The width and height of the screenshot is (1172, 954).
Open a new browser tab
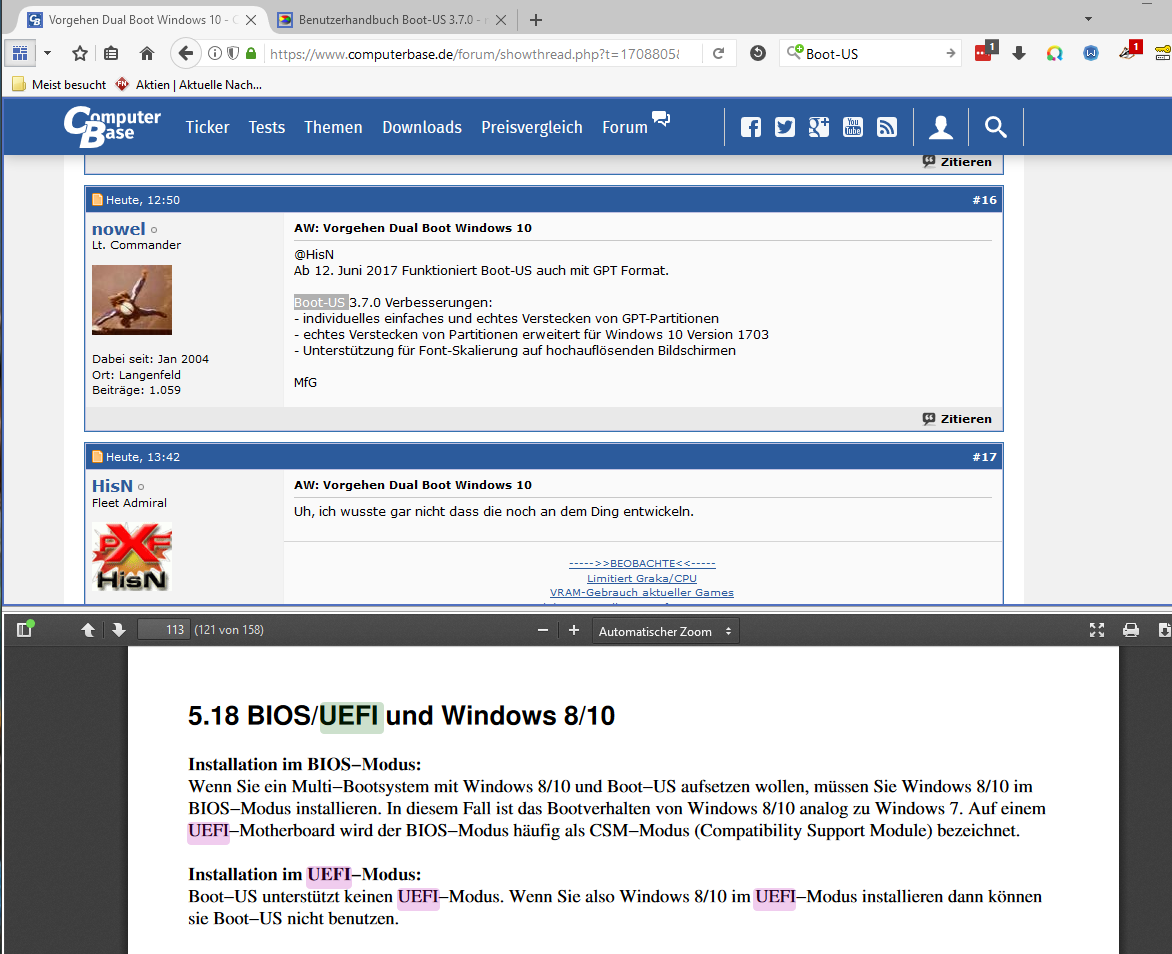(536, 20)
